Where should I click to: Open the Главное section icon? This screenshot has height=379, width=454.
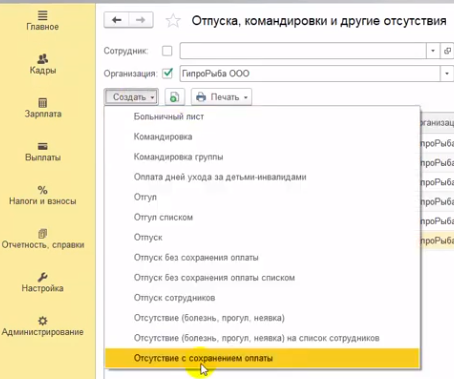coord(42,15)
